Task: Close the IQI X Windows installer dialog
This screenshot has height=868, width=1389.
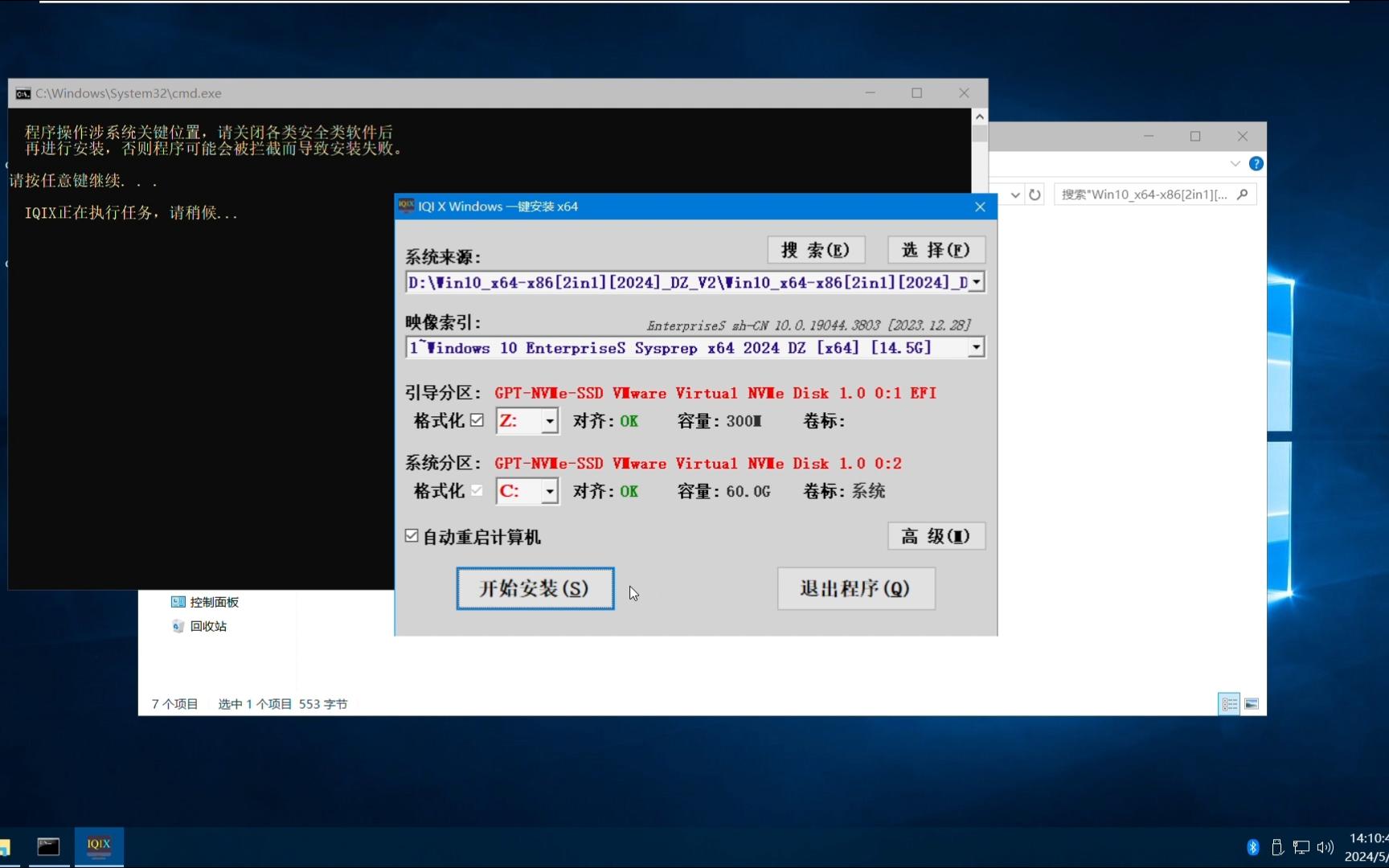Action: click(980, 207)
